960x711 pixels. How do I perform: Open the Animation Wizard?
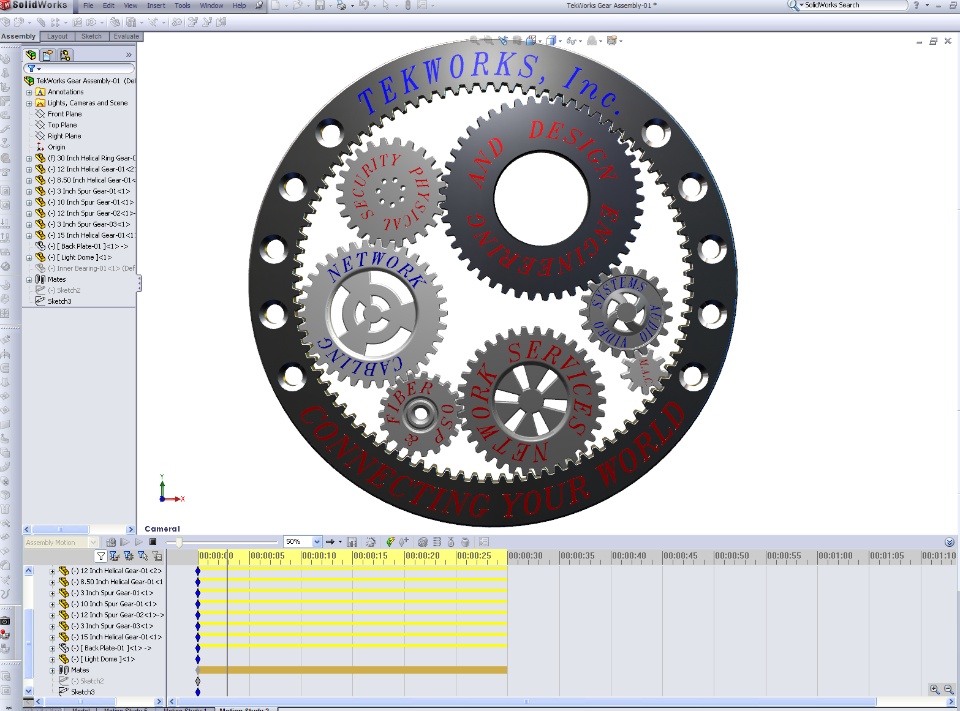click(x=370, y=542)
